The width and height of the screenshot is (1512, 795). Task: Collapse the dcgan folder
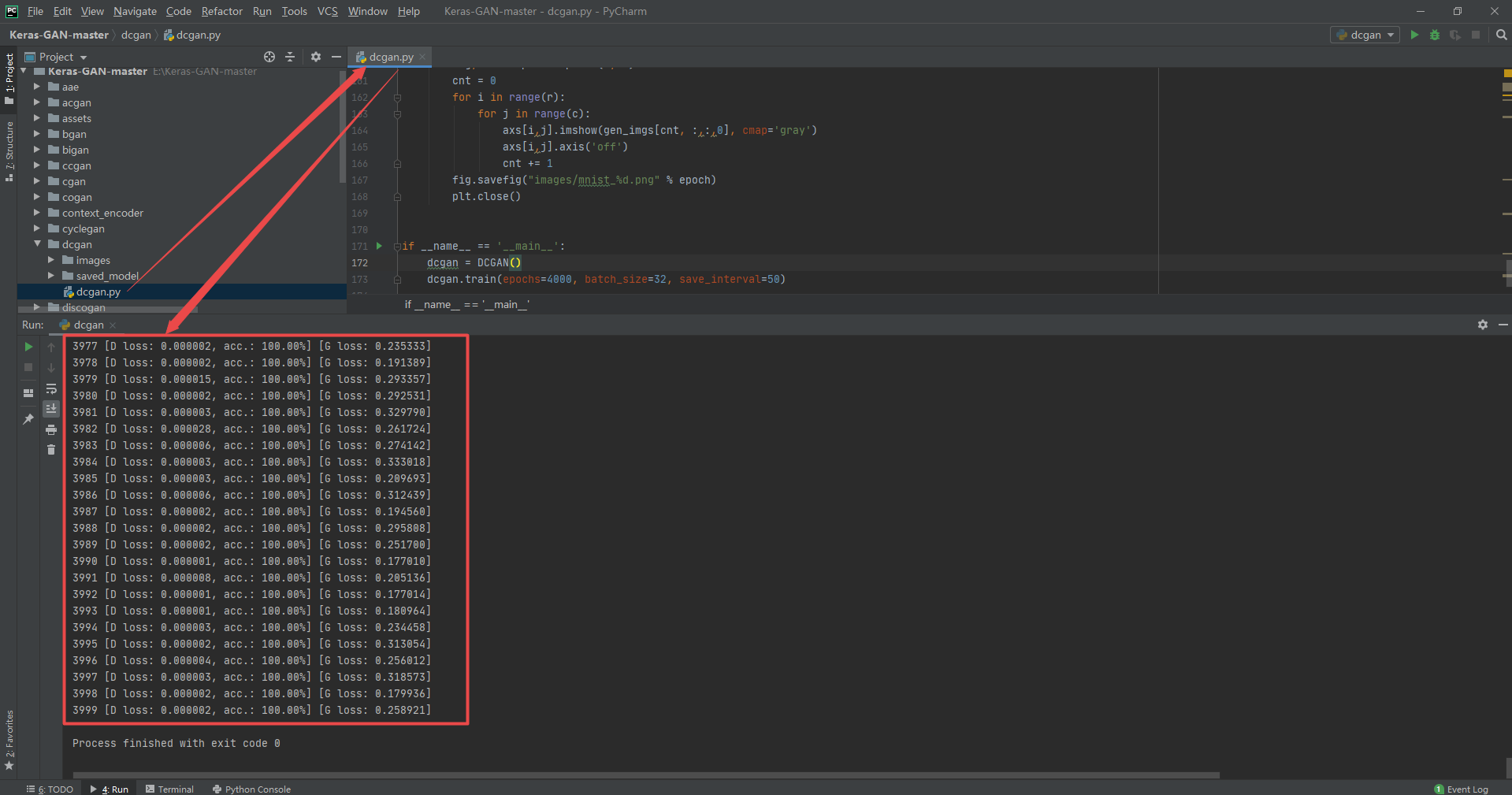point(36,244)
